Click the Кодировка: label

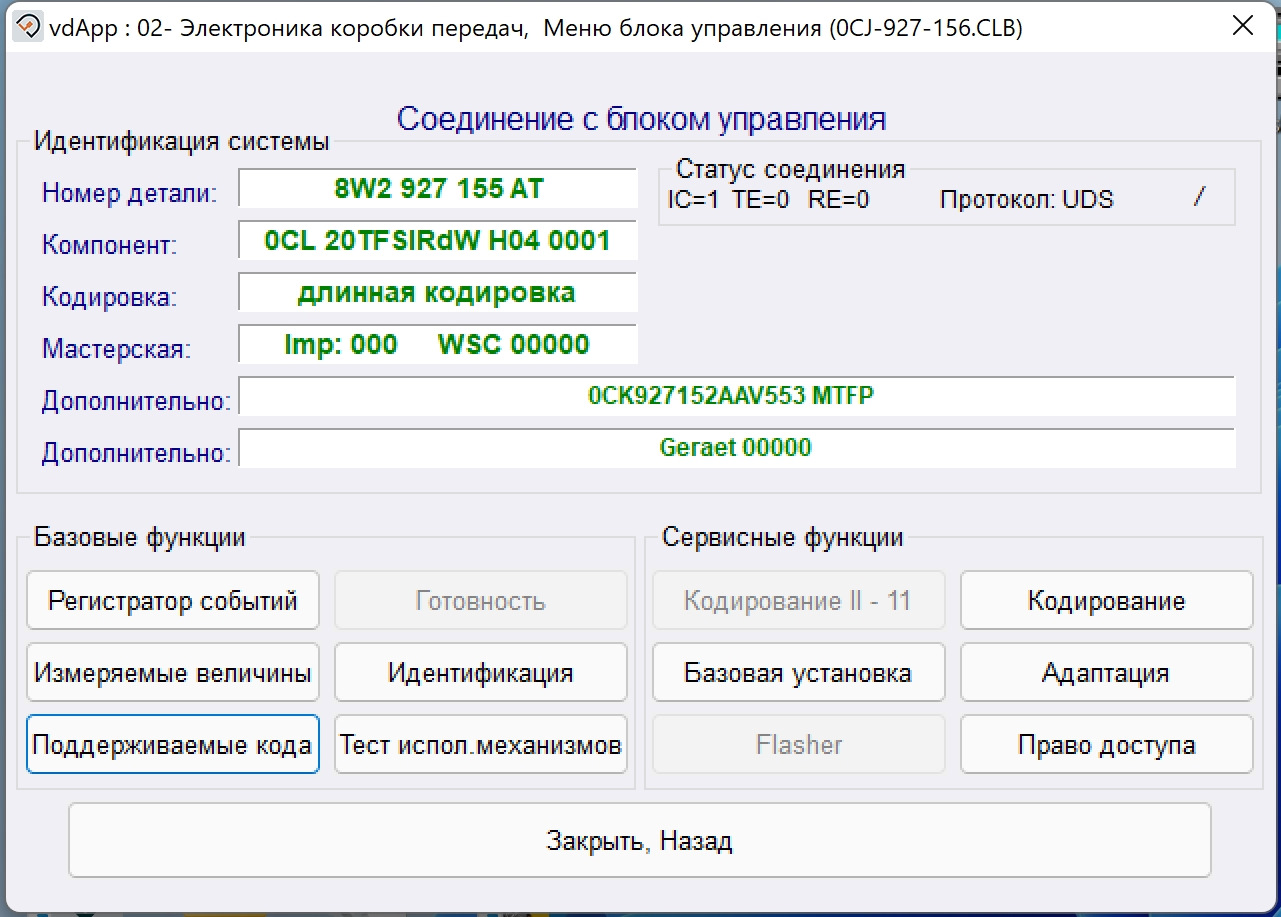click(109, 297)
